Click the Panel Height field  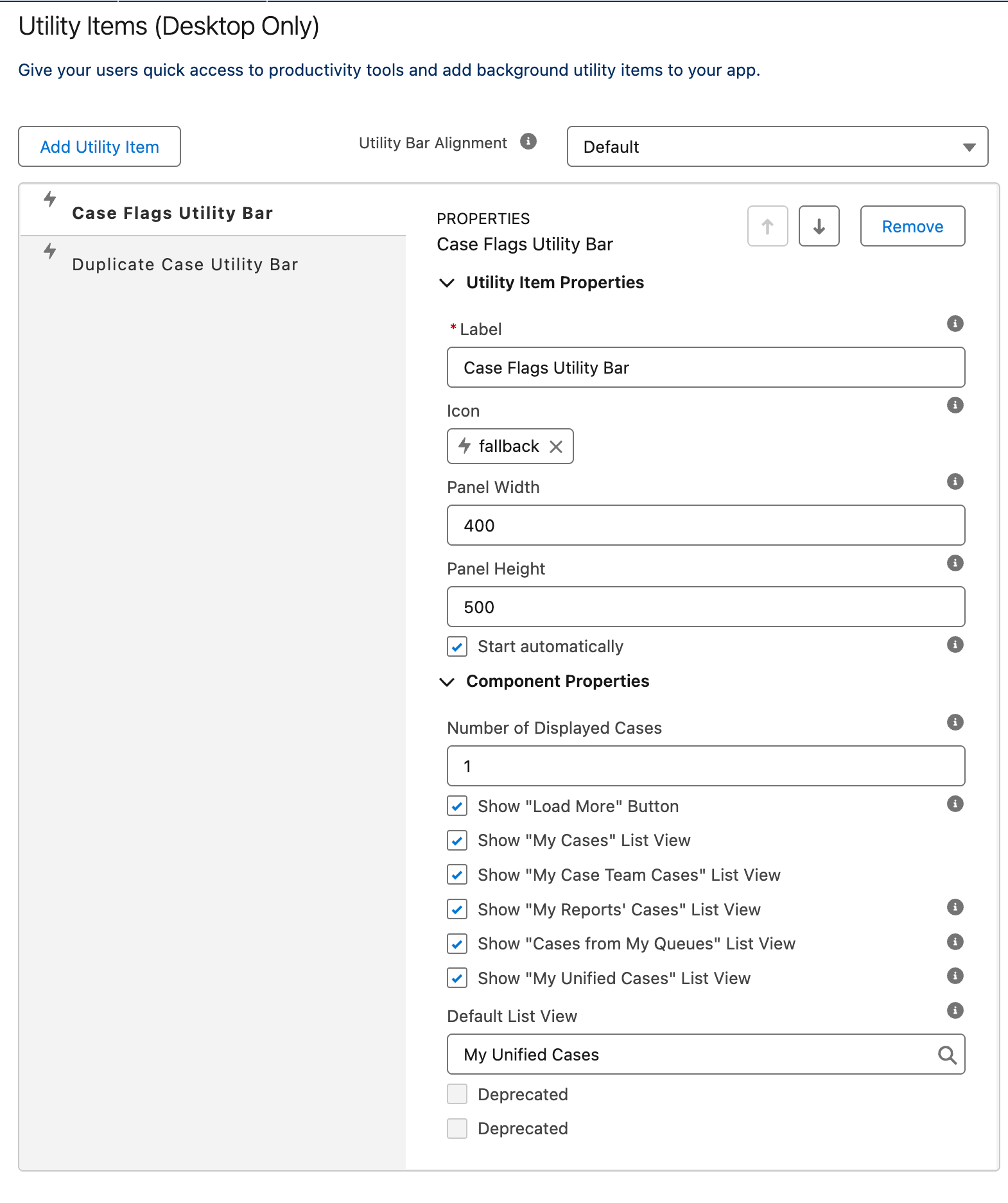coord(706,607)
